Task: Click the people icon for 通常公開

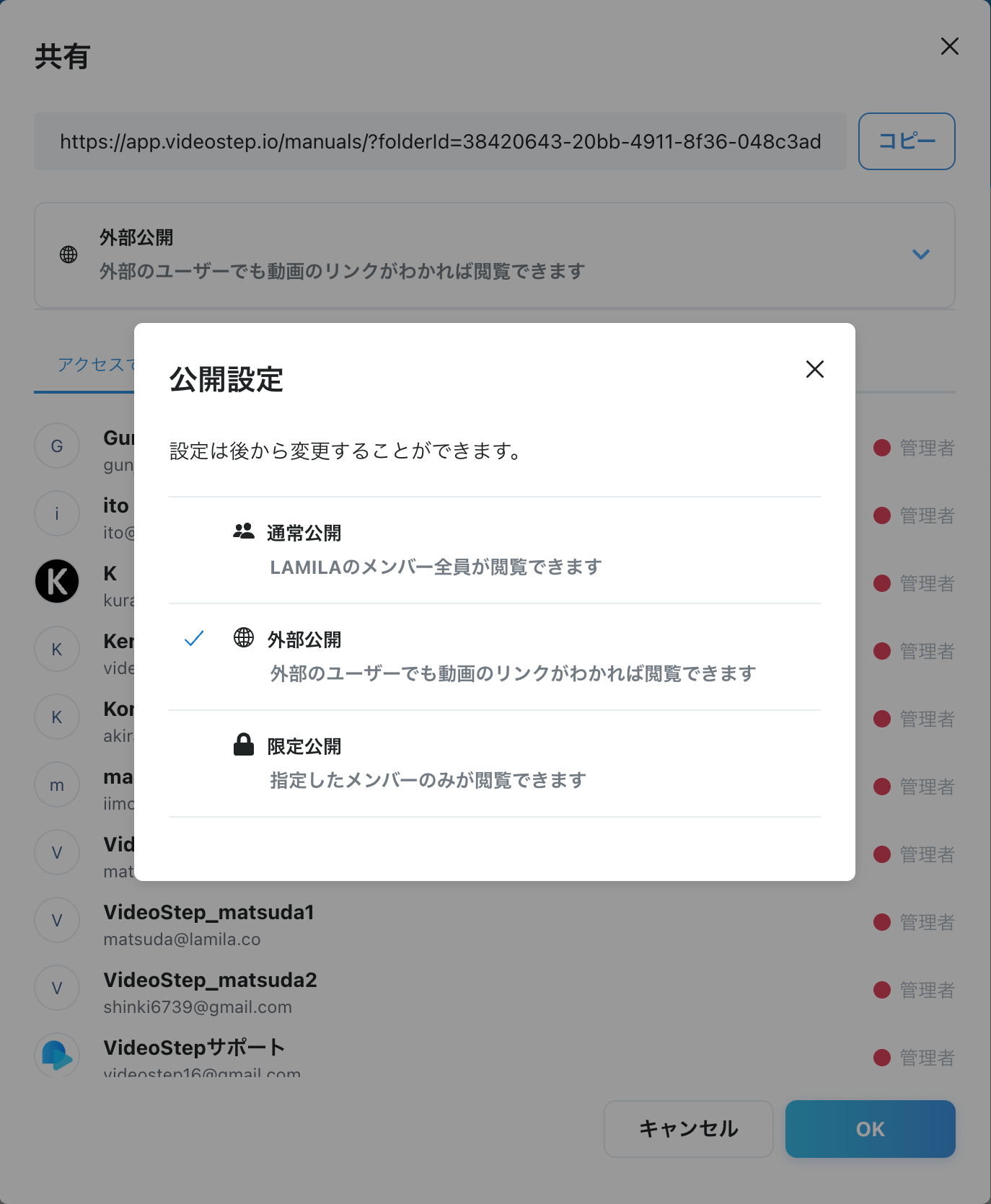Action: click(x=244, y=531)
